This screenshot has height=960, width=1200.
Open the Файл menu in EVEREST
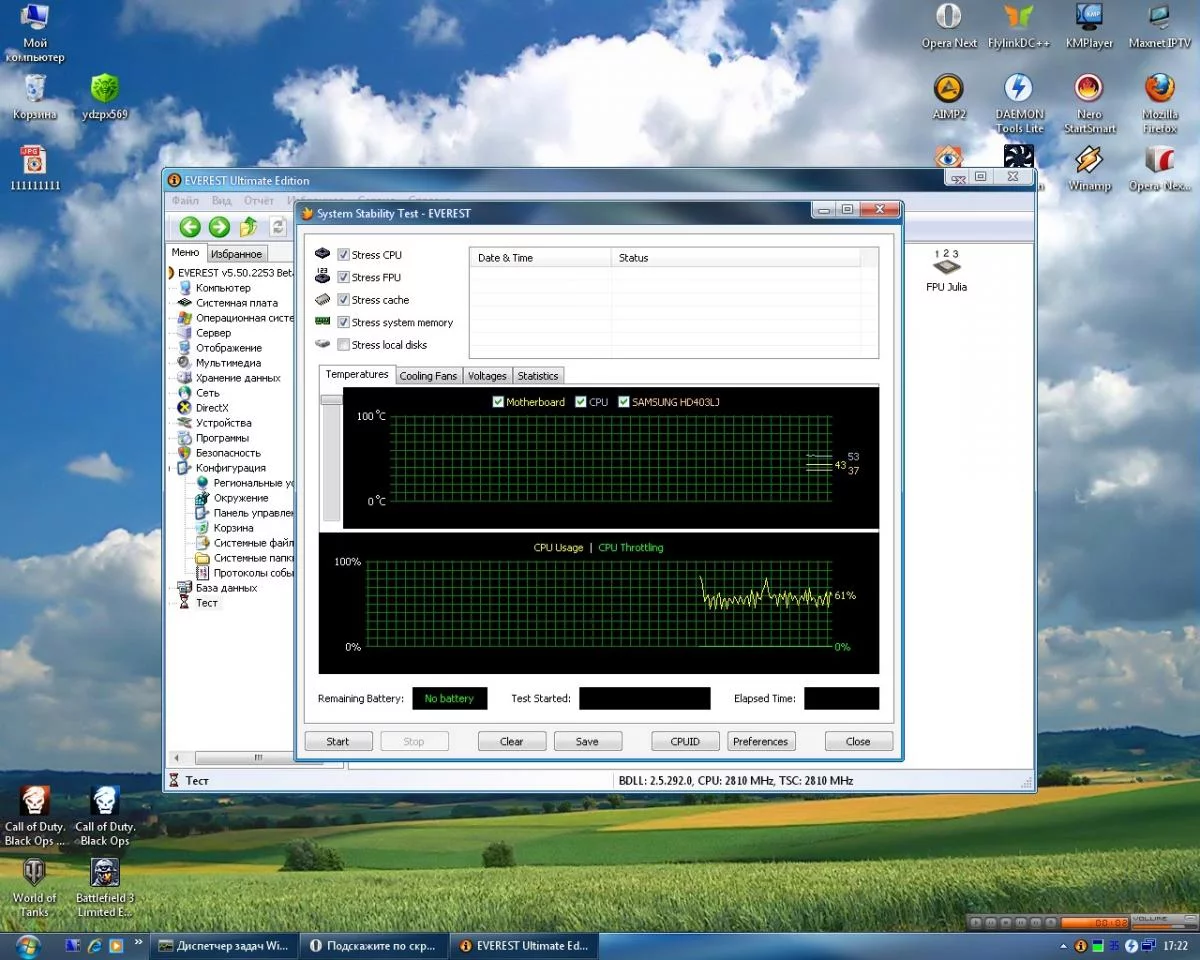(185, 201)
